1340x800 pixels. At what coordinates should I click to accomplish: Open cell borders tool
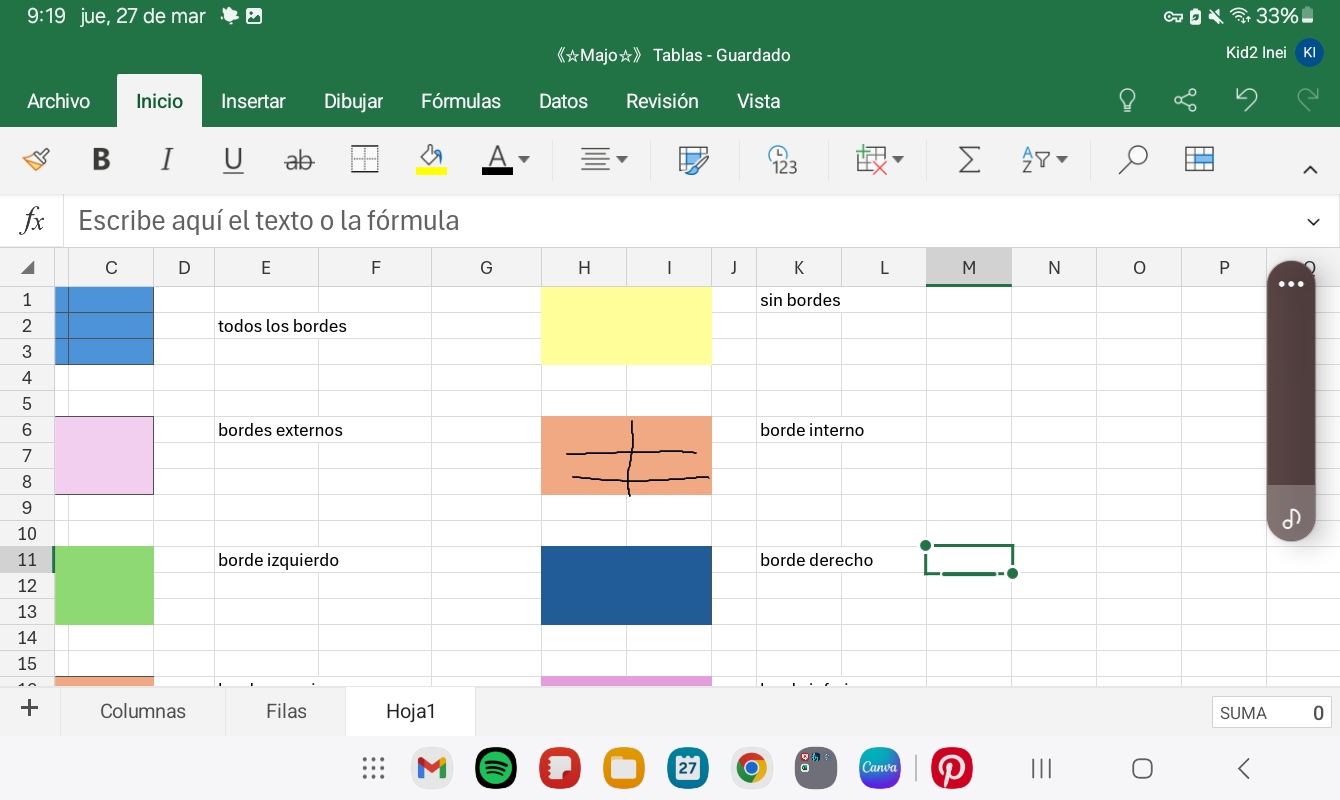365,159
